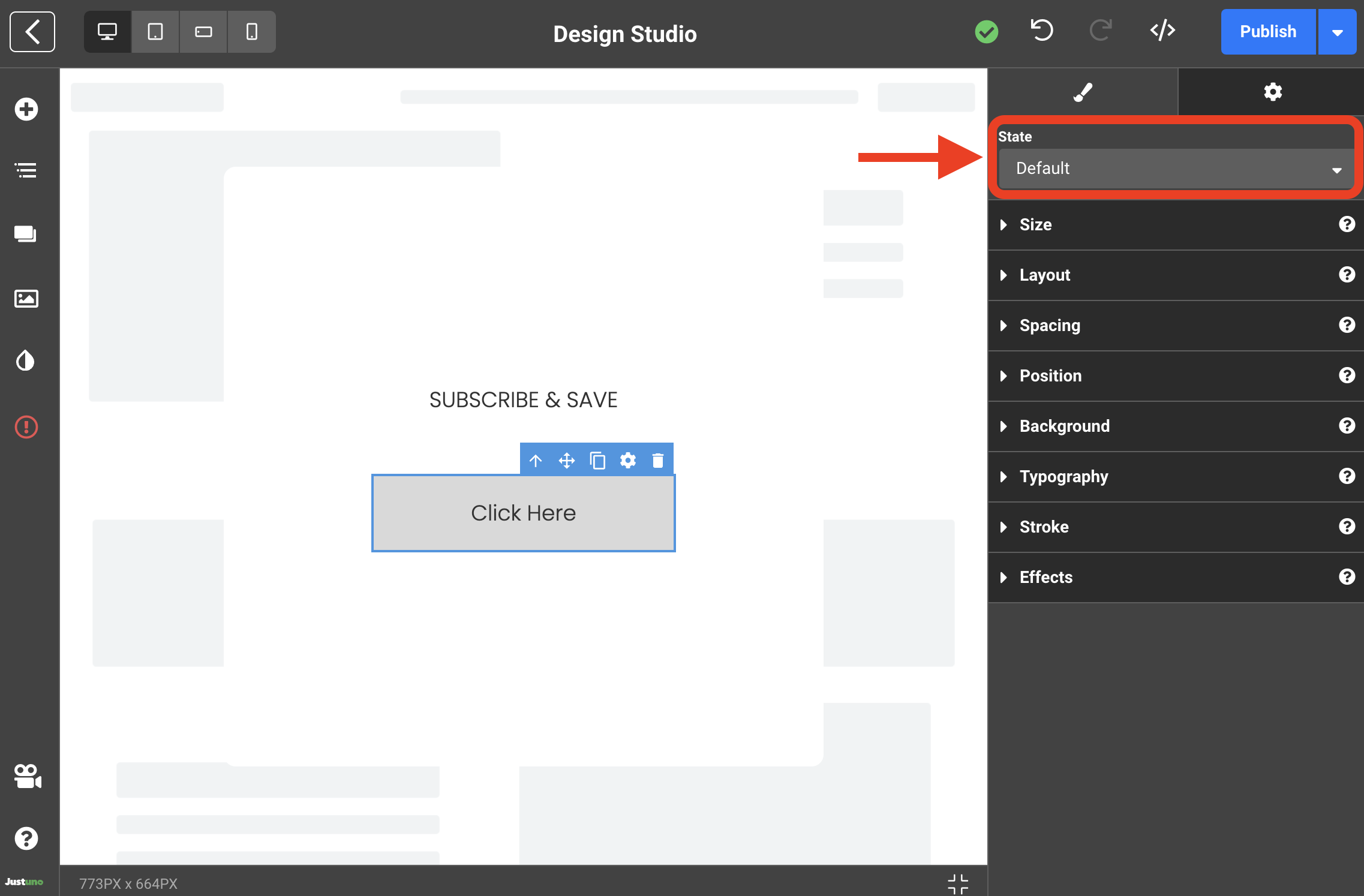Open the video tutorials camera icon
This screenshot has width=1364, height=896.
click(x=28, y=776)
